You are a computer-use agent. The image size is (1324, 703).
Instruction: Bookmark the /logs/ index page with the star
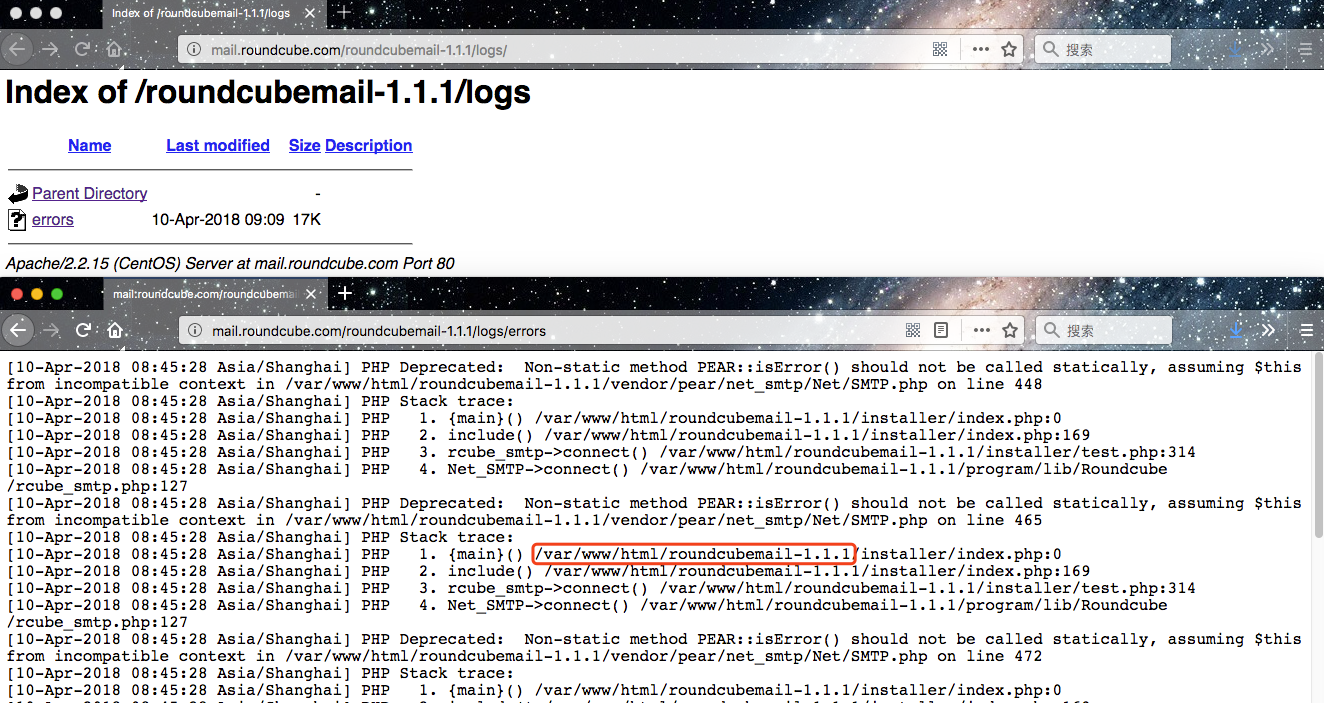[x=1009, y=49]
